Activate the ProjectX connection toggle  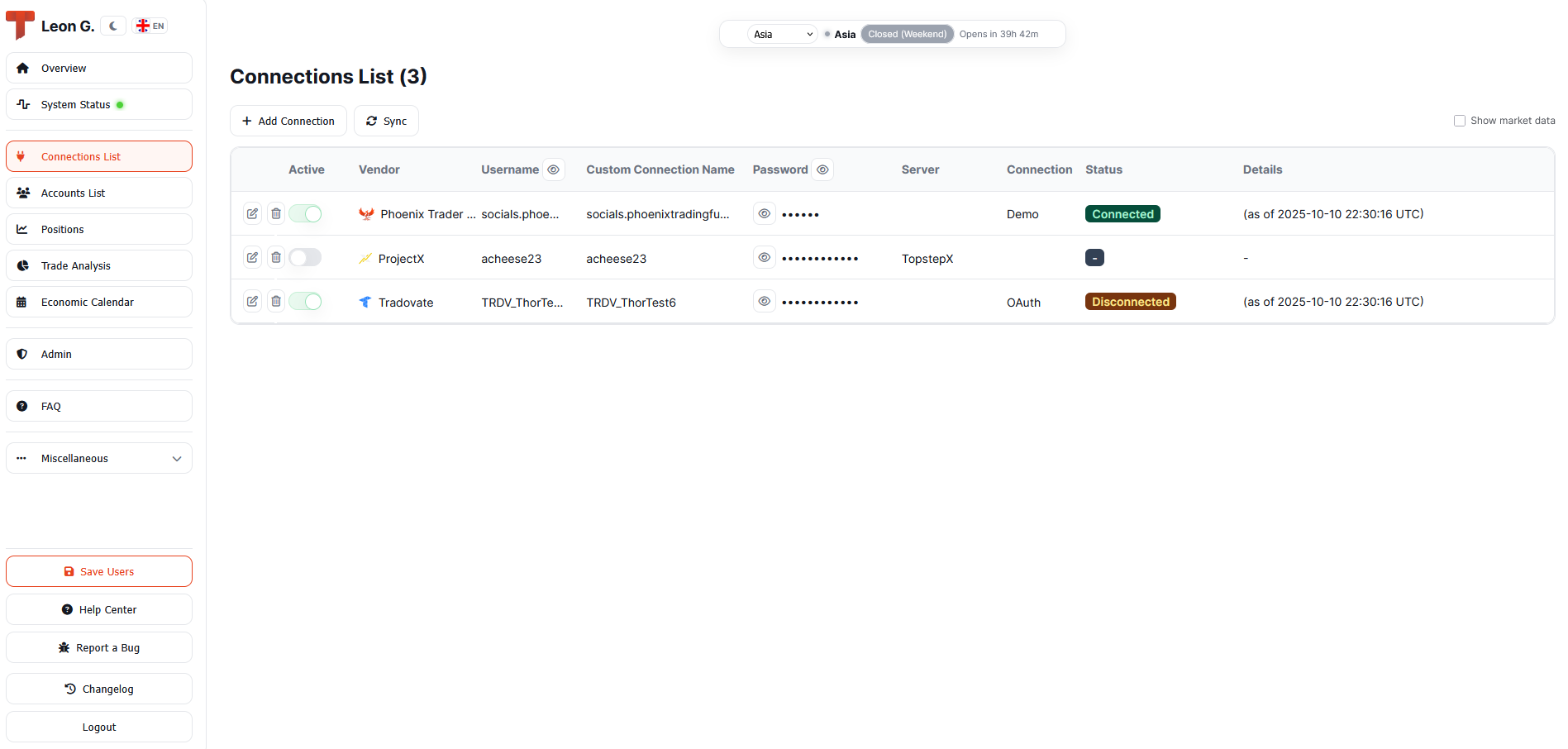coord(305,257)
